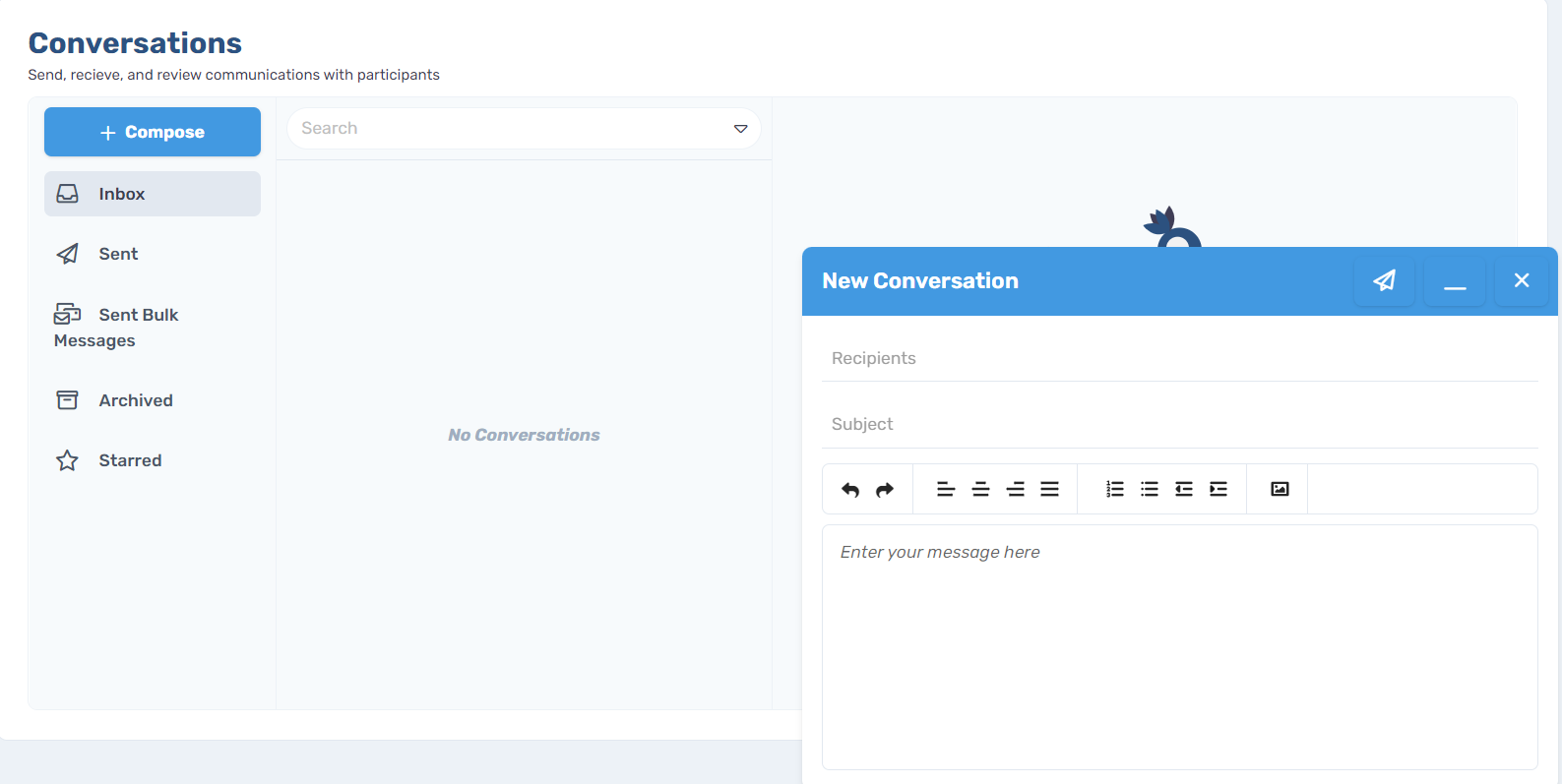Increase indent in message editor
1562x784 pixels.
1218,489
